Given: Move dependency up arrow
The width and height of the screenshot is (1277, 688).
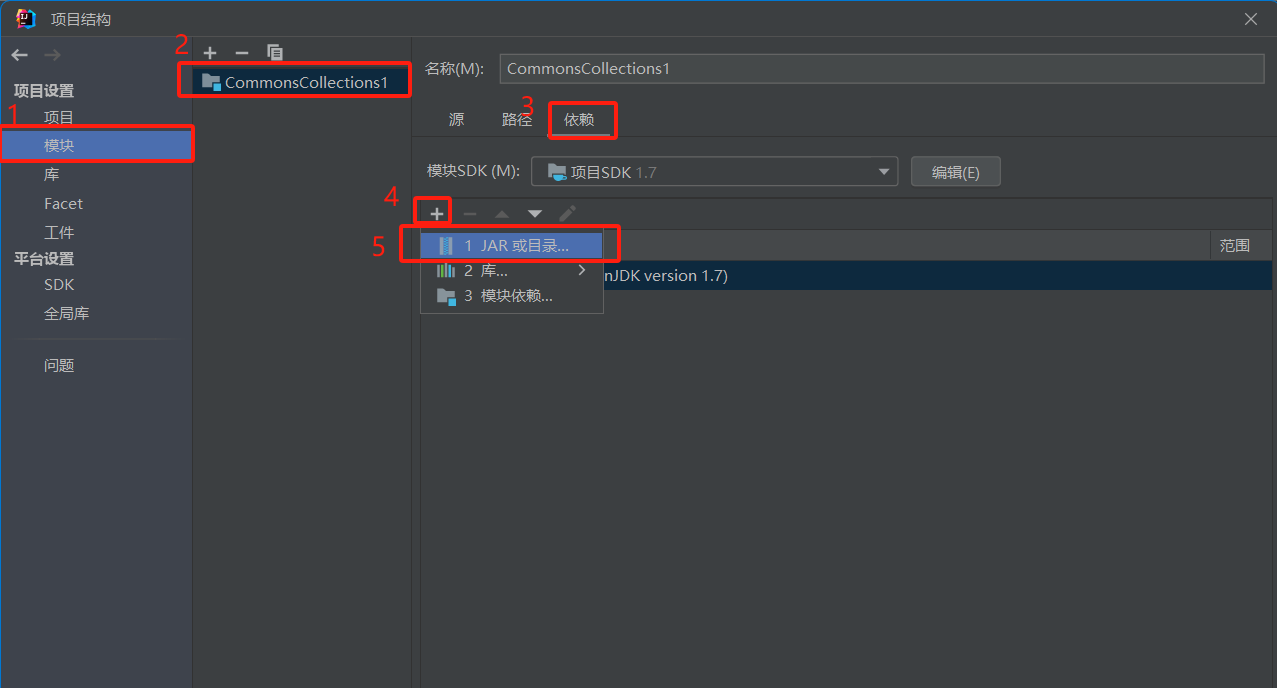Looking at the screenshot, I should pyautogui.click(x=502, y=214).
